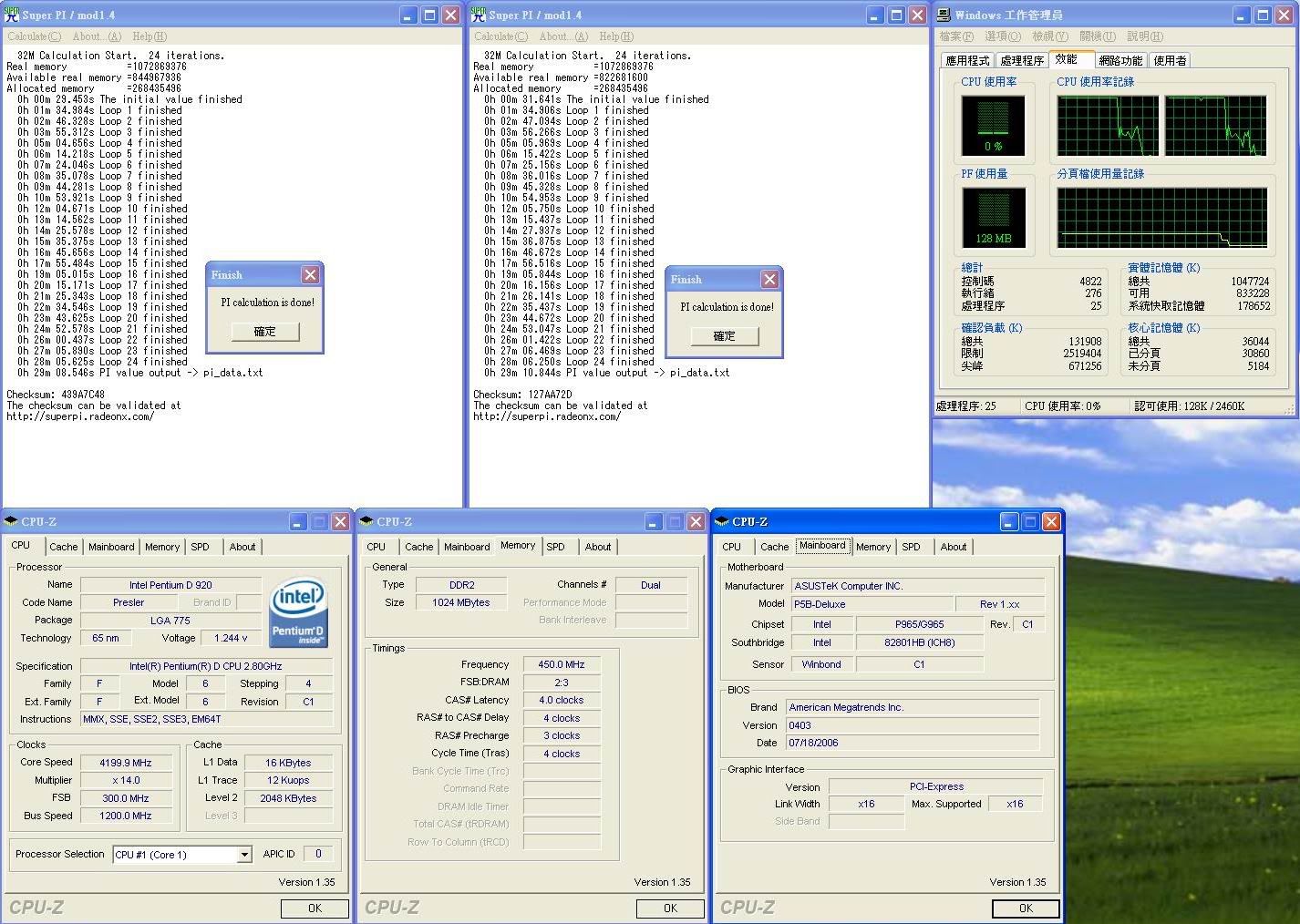Switch to 網路功能 tab in Task Manager
Viewport: 1300px width, 924px height.
(x=1120, y=60)
